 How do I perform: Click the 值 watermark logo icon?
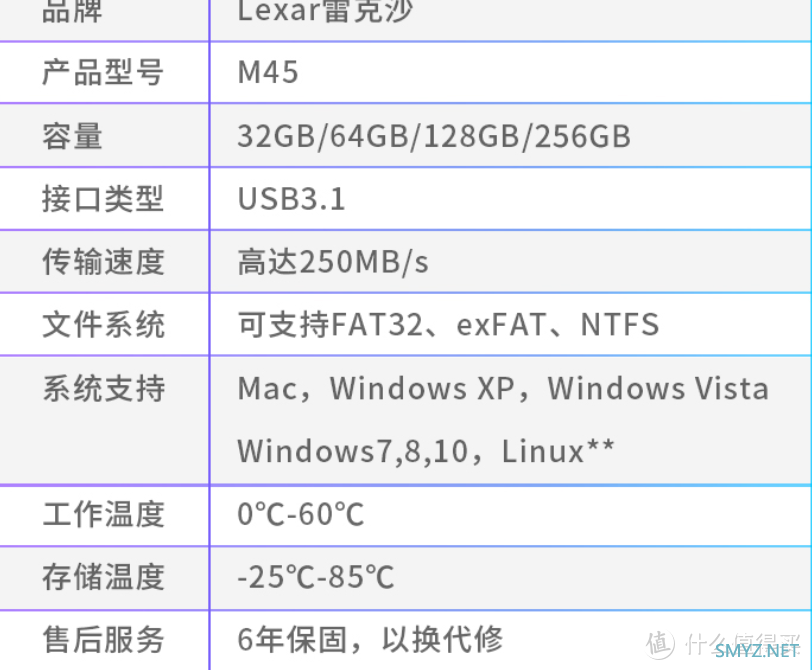point(660,645)
